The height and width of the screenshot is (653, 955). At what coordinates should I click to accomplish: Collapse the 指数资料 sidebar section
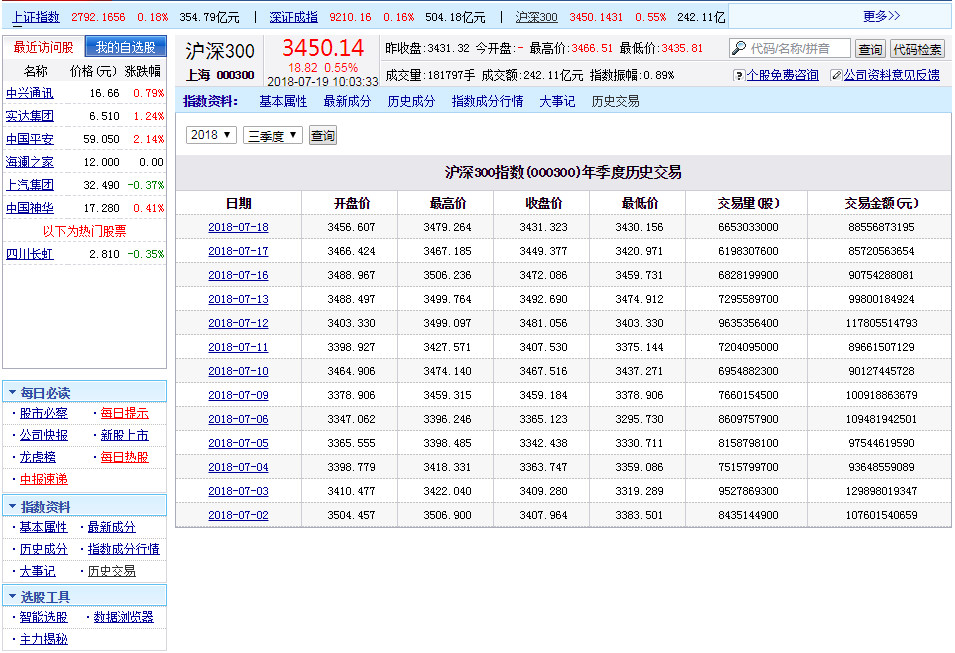point(12,506)
